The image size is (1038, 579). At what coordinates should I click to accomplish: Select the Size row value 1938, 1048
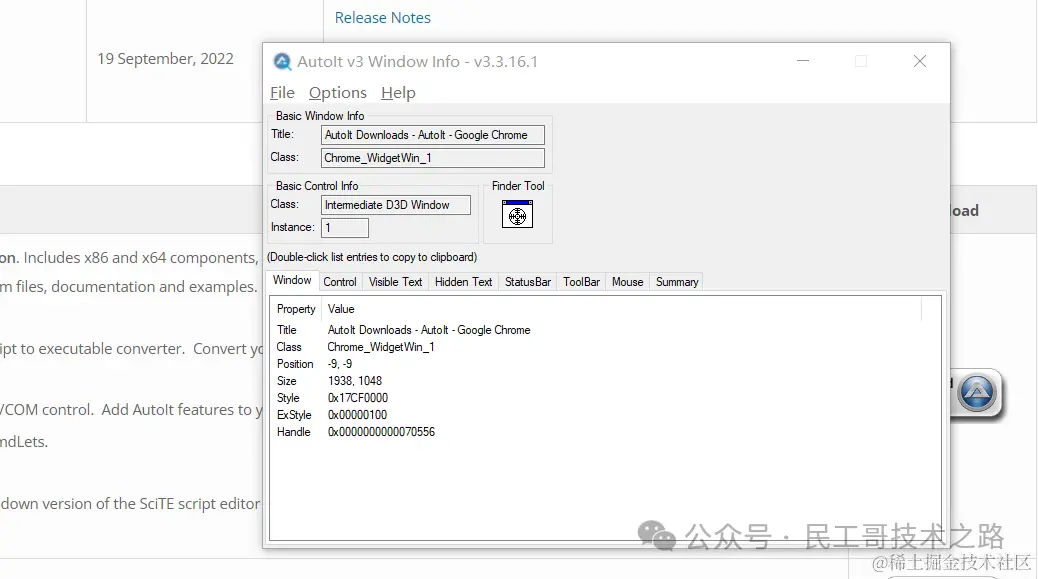pyautogui.click(x=355, y=381)
